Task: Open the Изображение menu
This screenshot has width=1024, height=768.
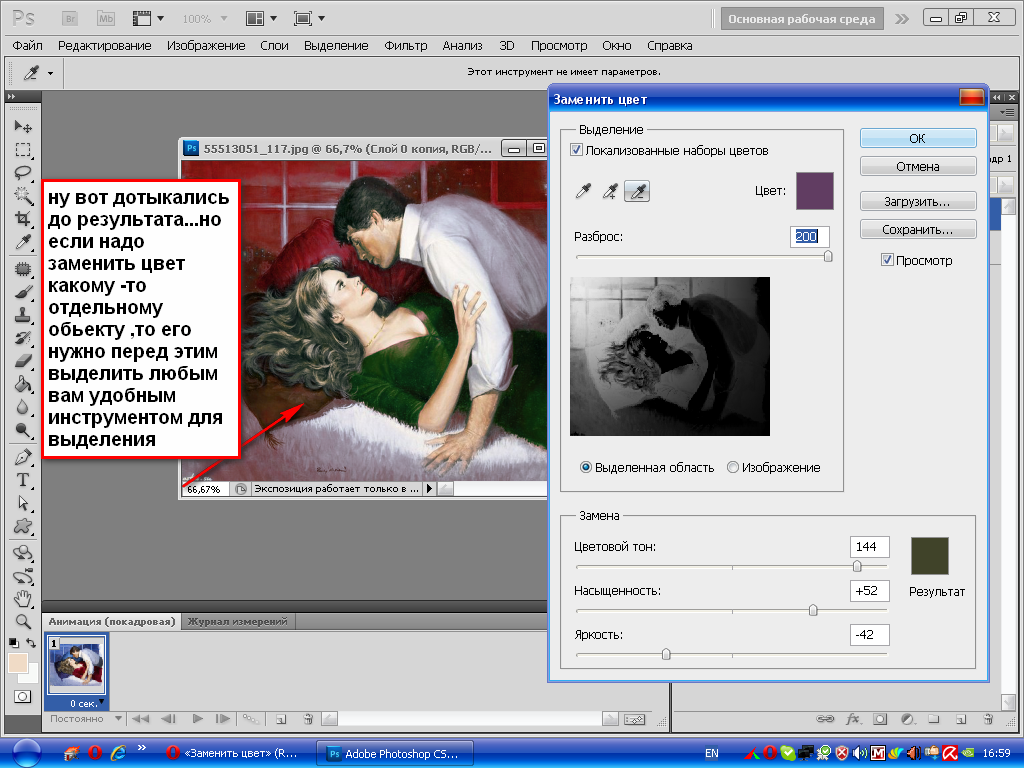Action: [x=206, y=46]
